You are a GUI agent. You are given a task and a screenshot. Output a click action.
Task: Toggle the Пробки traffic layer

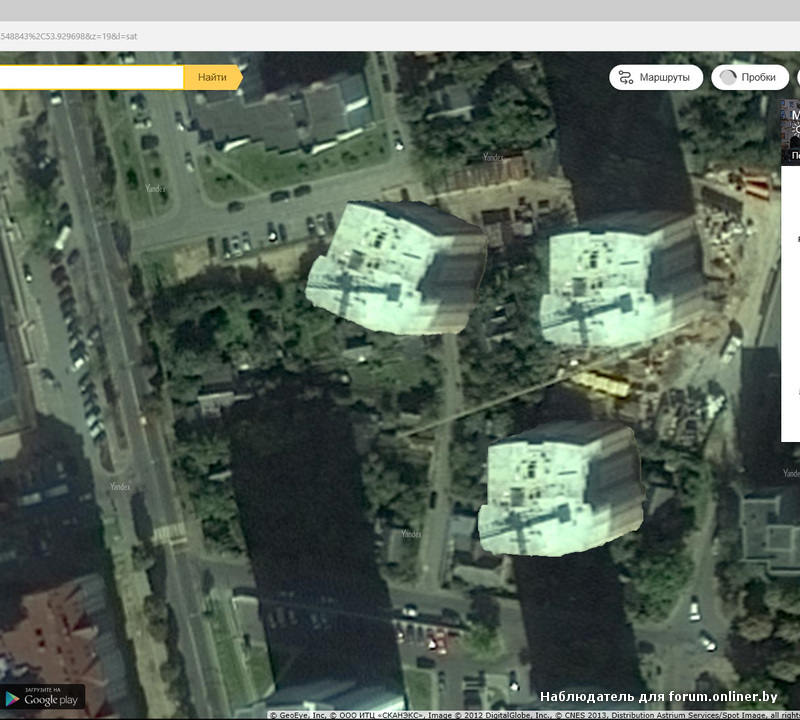(749, 78)
